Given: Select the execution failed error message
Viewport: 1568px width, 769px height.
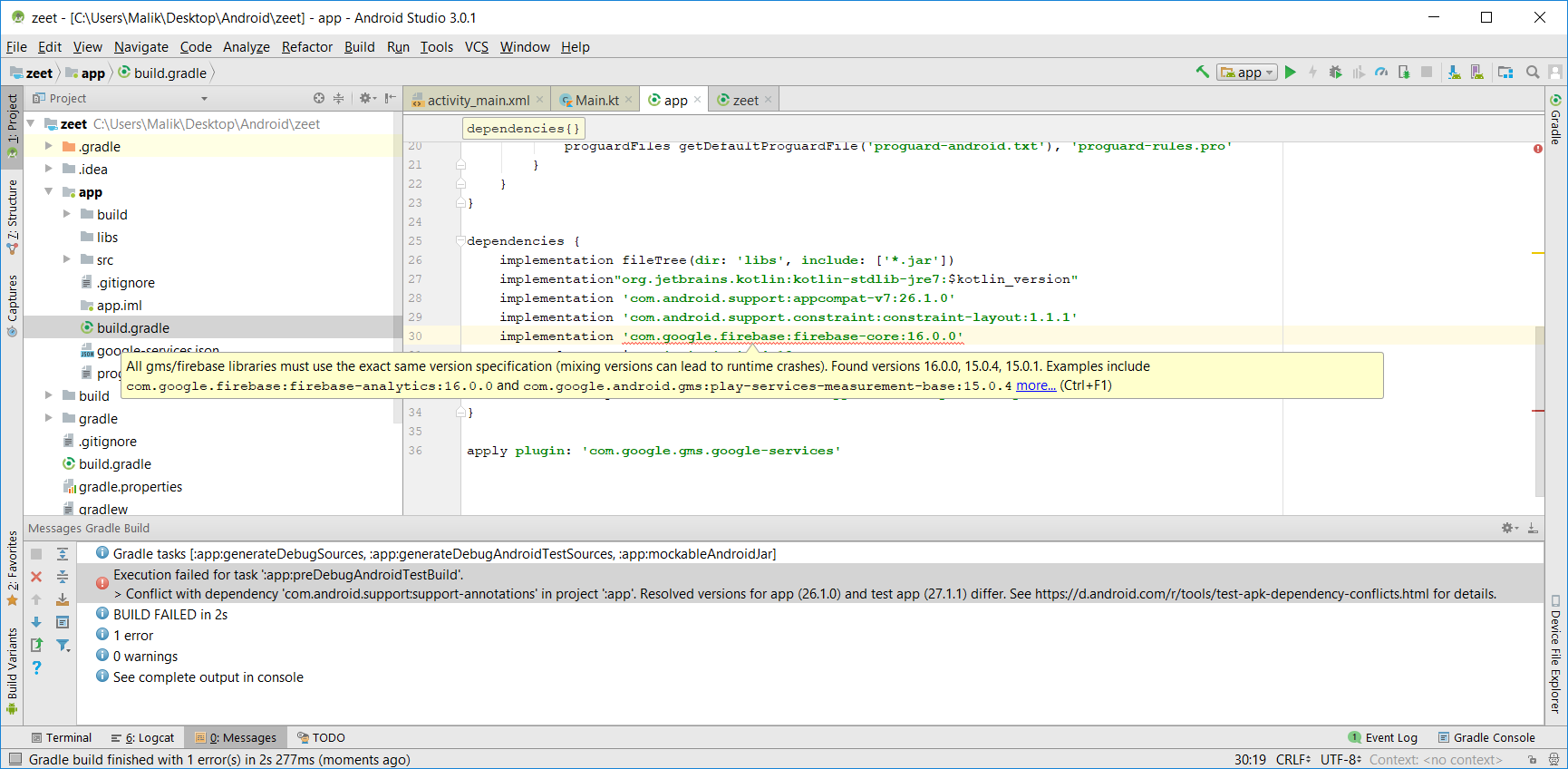Looking at the screenshot, I should click(x=810, y=584).
